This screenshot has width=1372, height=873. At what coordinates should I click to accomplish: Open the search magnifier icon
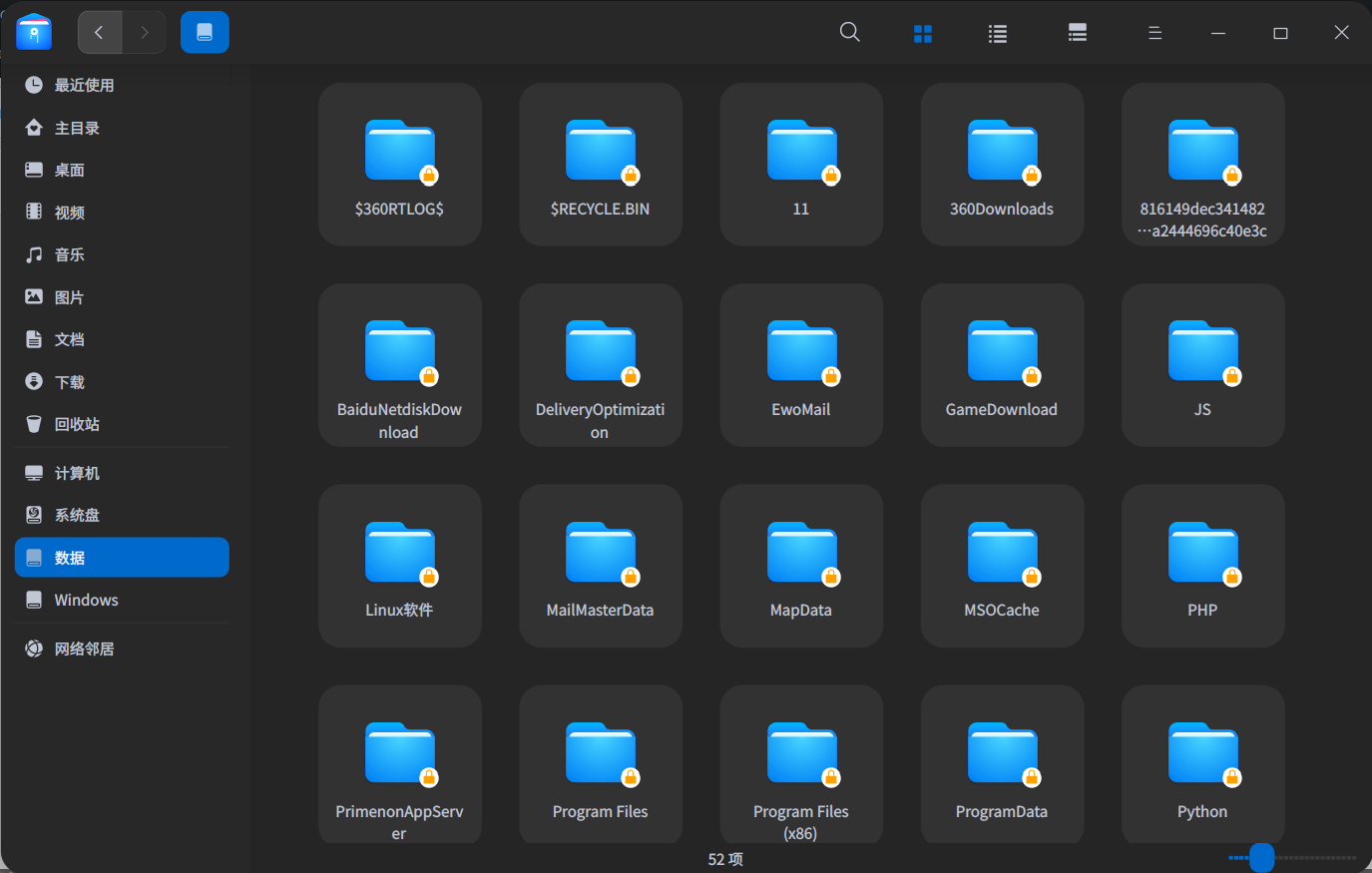tap(850, 32)
